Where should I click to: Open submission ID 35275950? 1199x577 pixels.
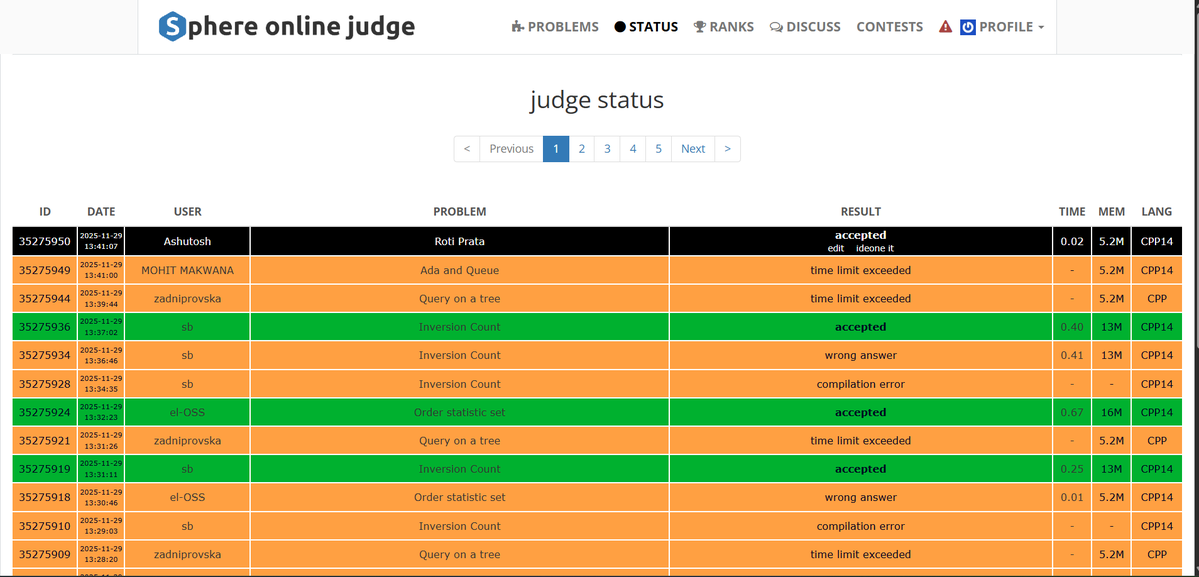[45, 241]
